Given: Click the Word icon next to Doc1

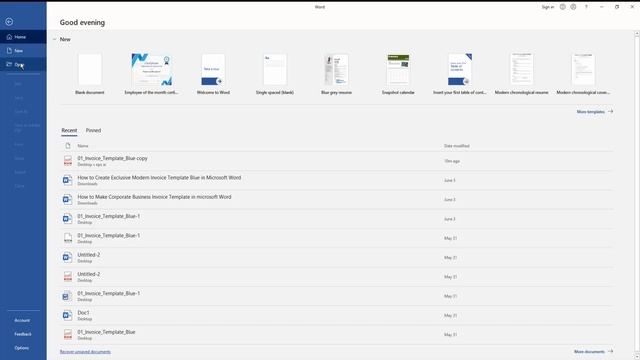Looking at the screenshot, I should click(68, 315).
